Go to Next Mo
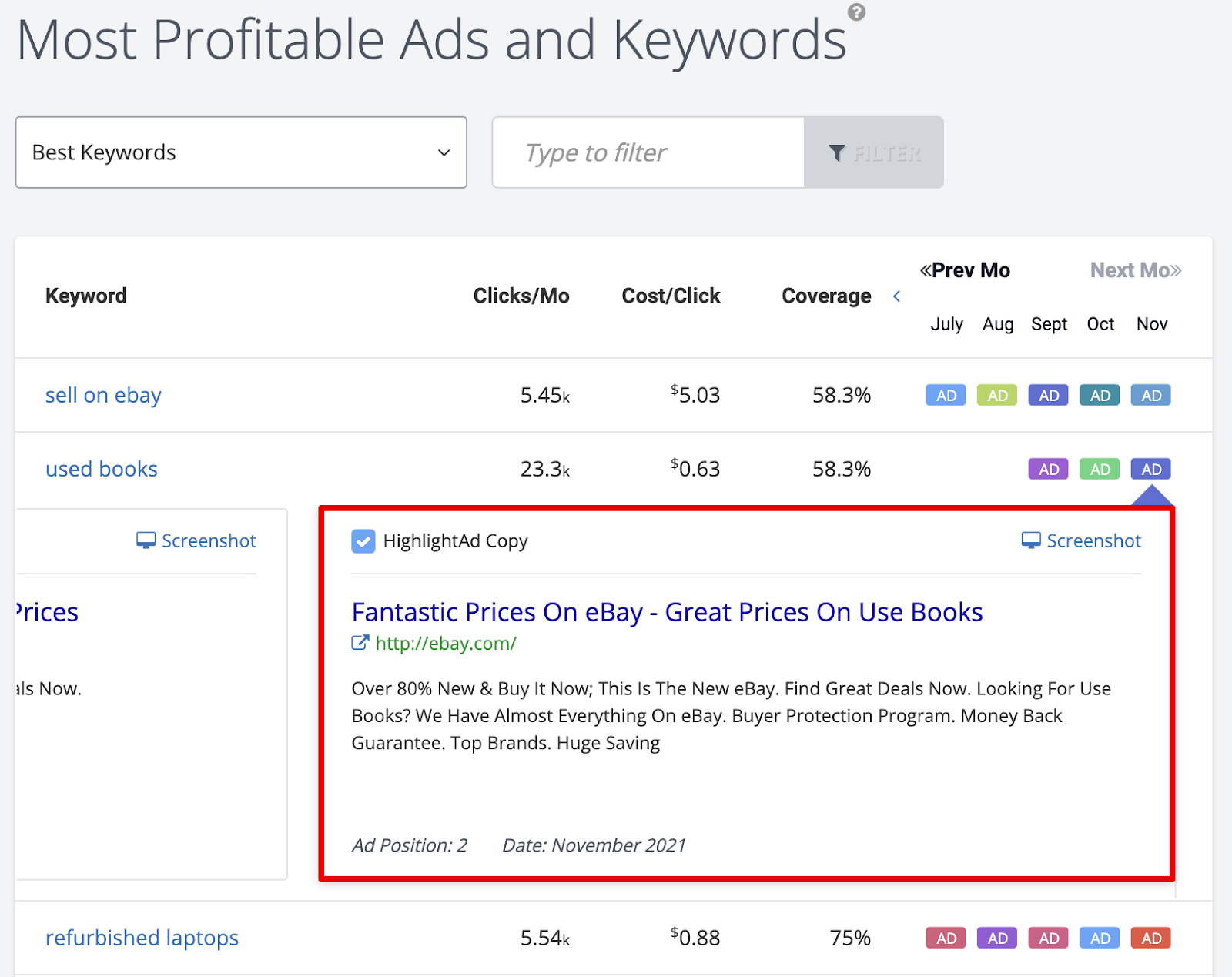This screenshot has height=977, width=1232. coord(1136,270)
